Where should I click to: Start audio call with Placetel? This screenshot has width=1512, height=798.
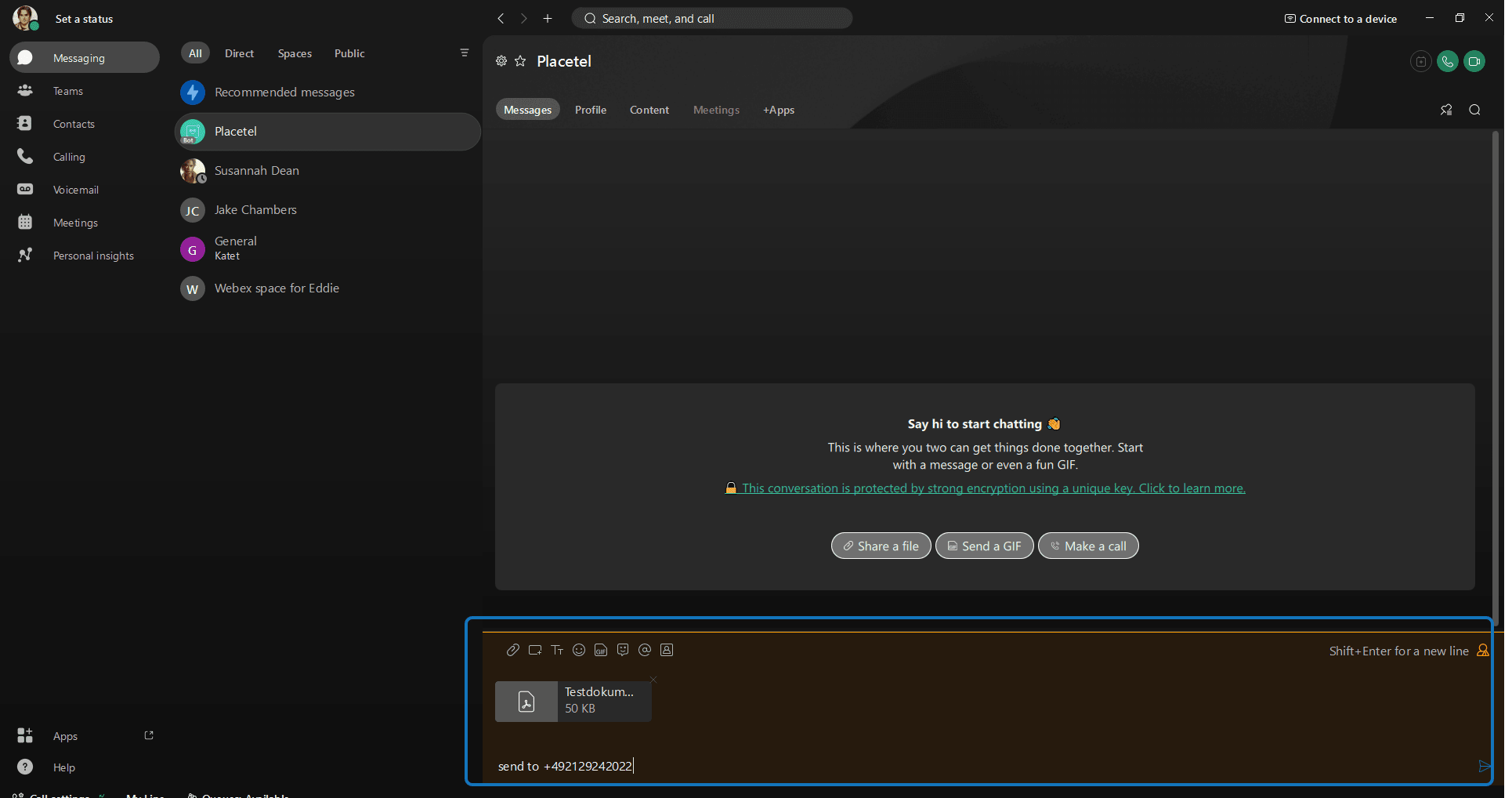(1448, 61)
